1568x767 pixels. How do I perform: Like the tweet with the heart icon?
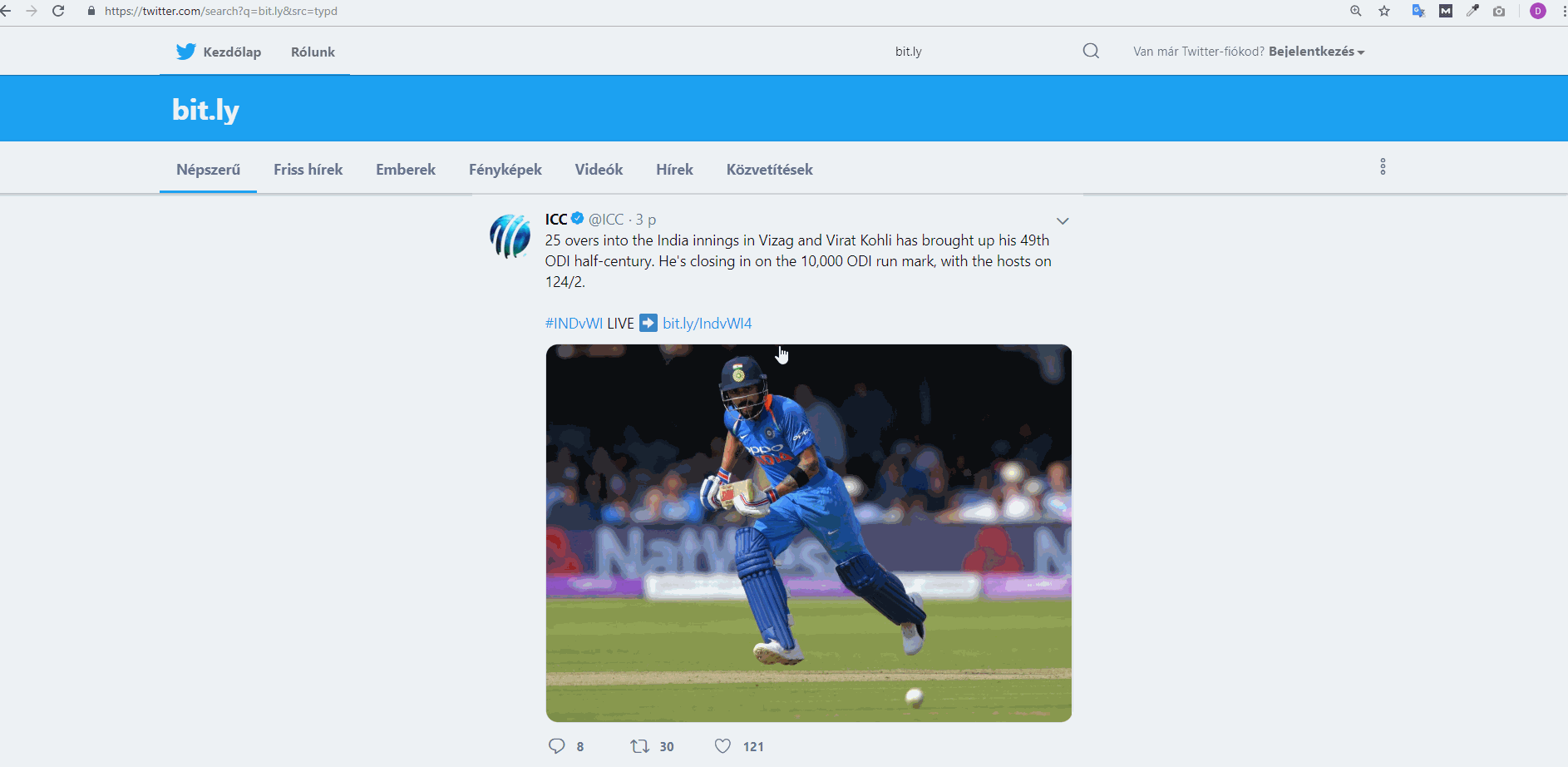(723, 746)
